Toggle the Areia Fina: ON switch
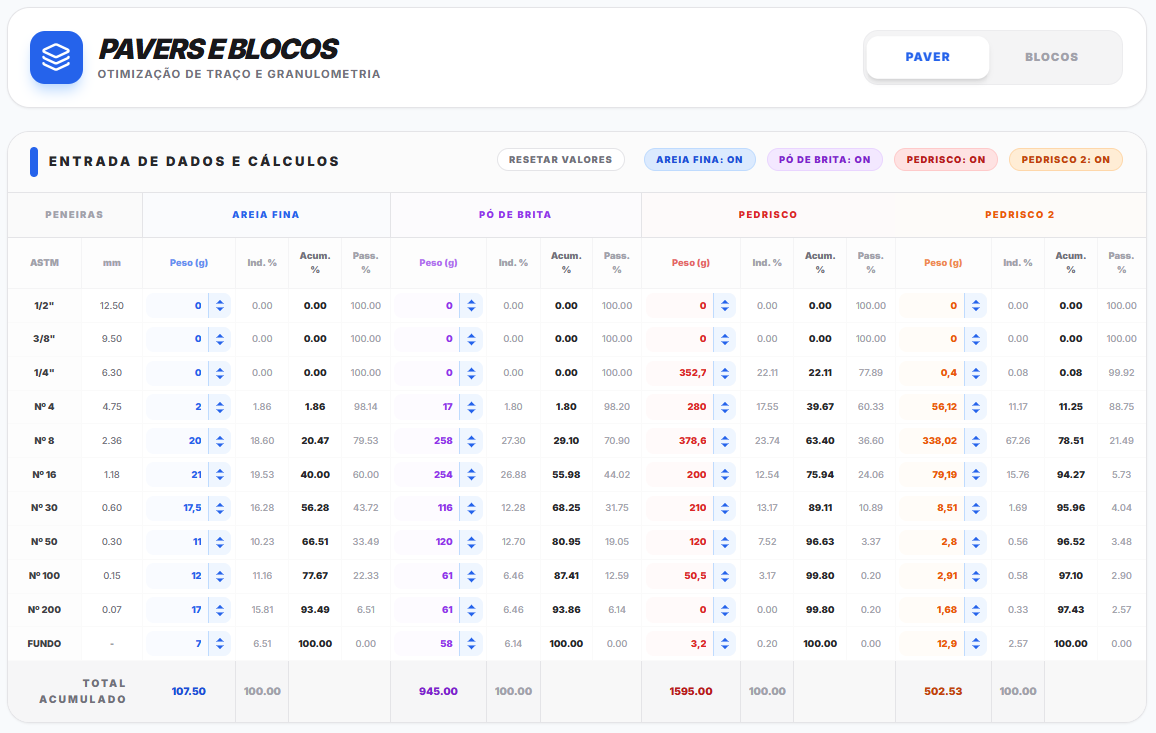This screenshot has height=733, width=1156. 699,160
